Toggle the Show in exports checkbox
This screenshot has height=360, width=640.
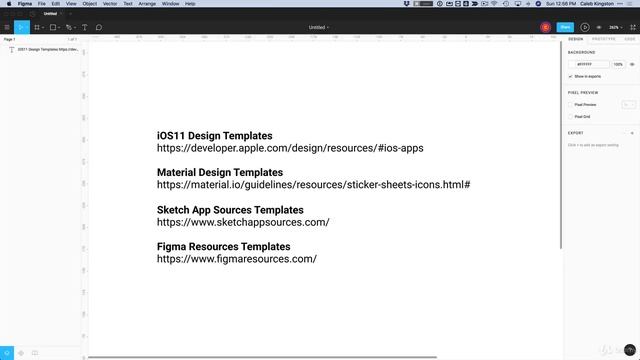[x=570, y=76]
